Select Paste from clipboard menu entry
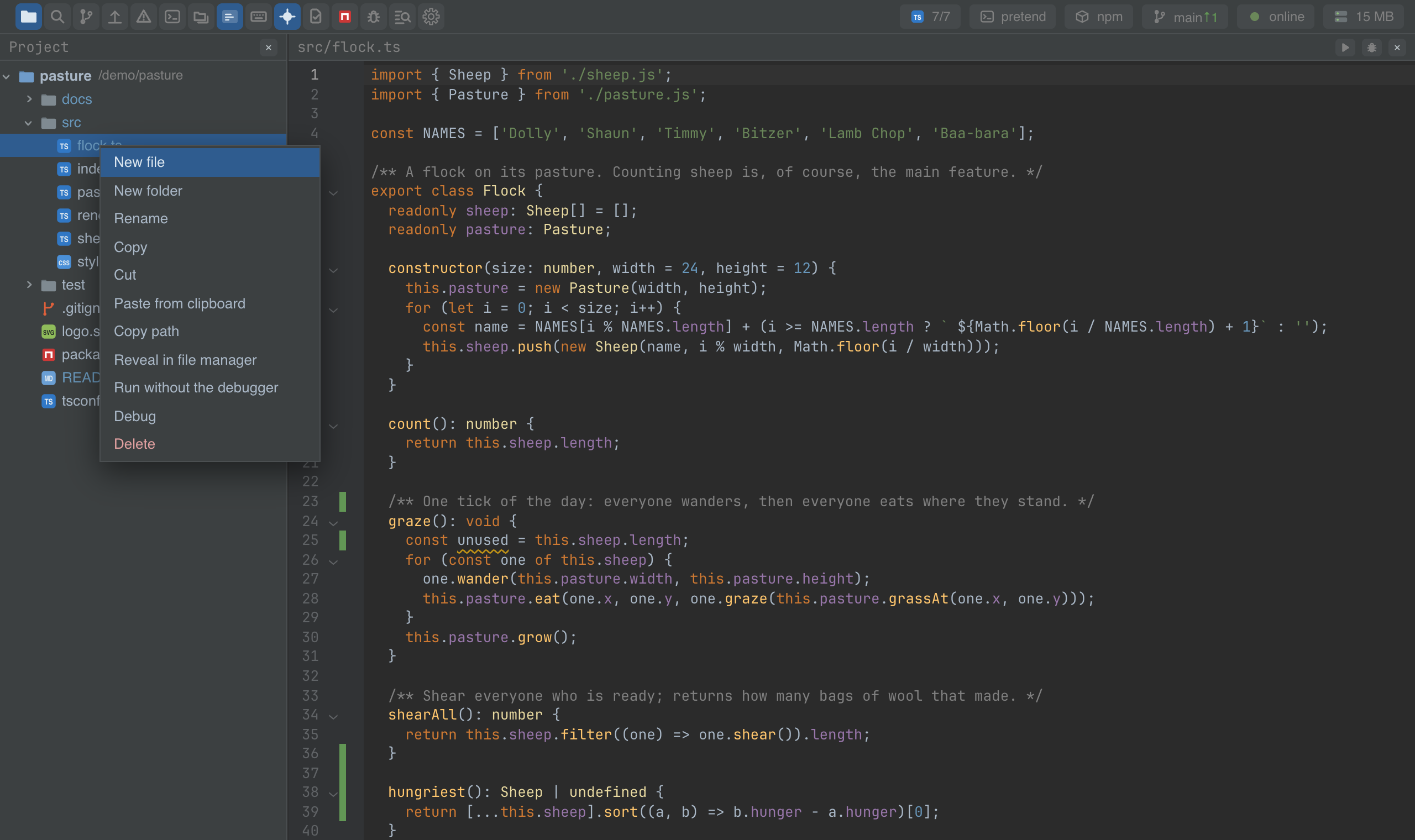1415x840 pixels. [x=210, y=303]
